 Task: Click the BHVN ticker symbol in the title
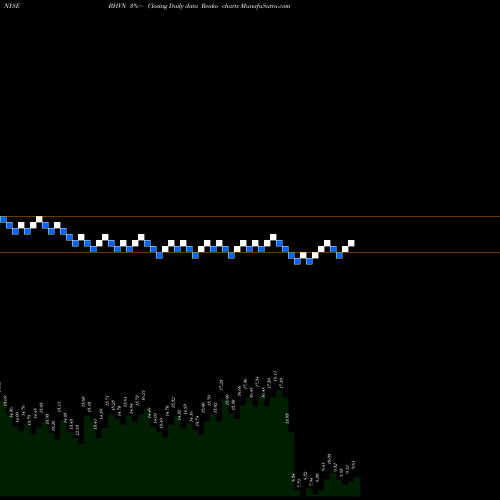pyautogui.click(x=117, y=6)
